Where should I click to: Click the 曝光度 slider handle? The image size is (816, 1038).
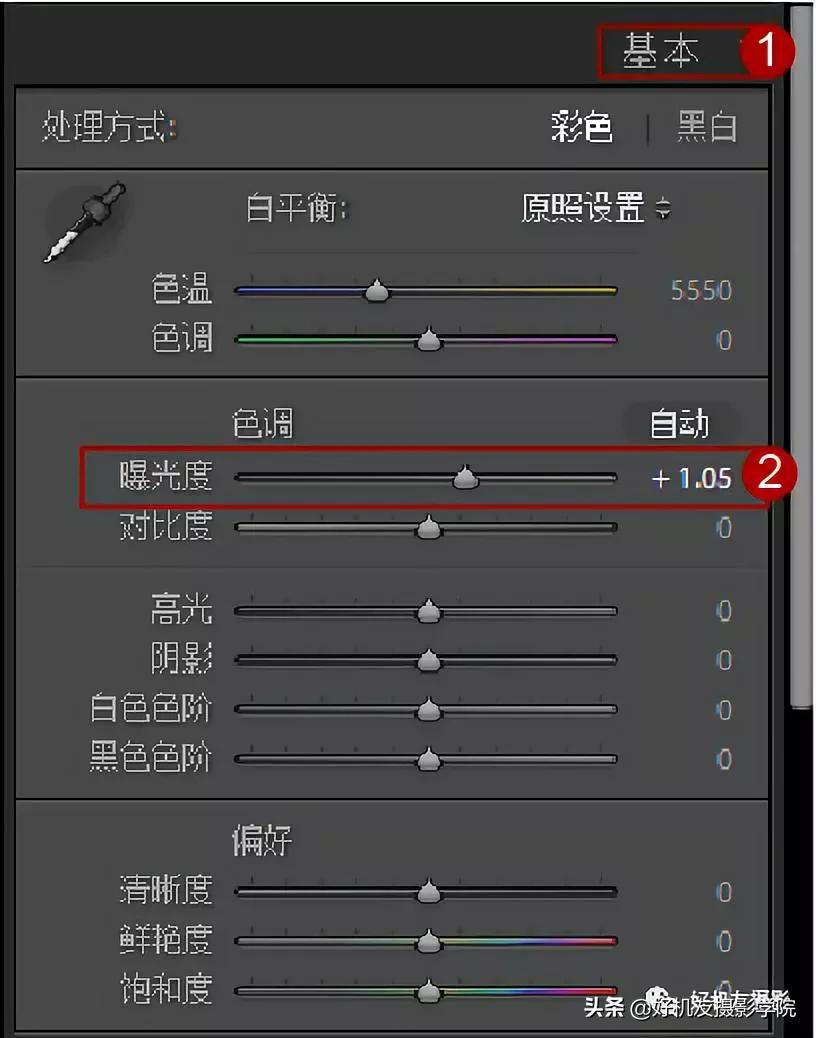[x=465, y=477]
